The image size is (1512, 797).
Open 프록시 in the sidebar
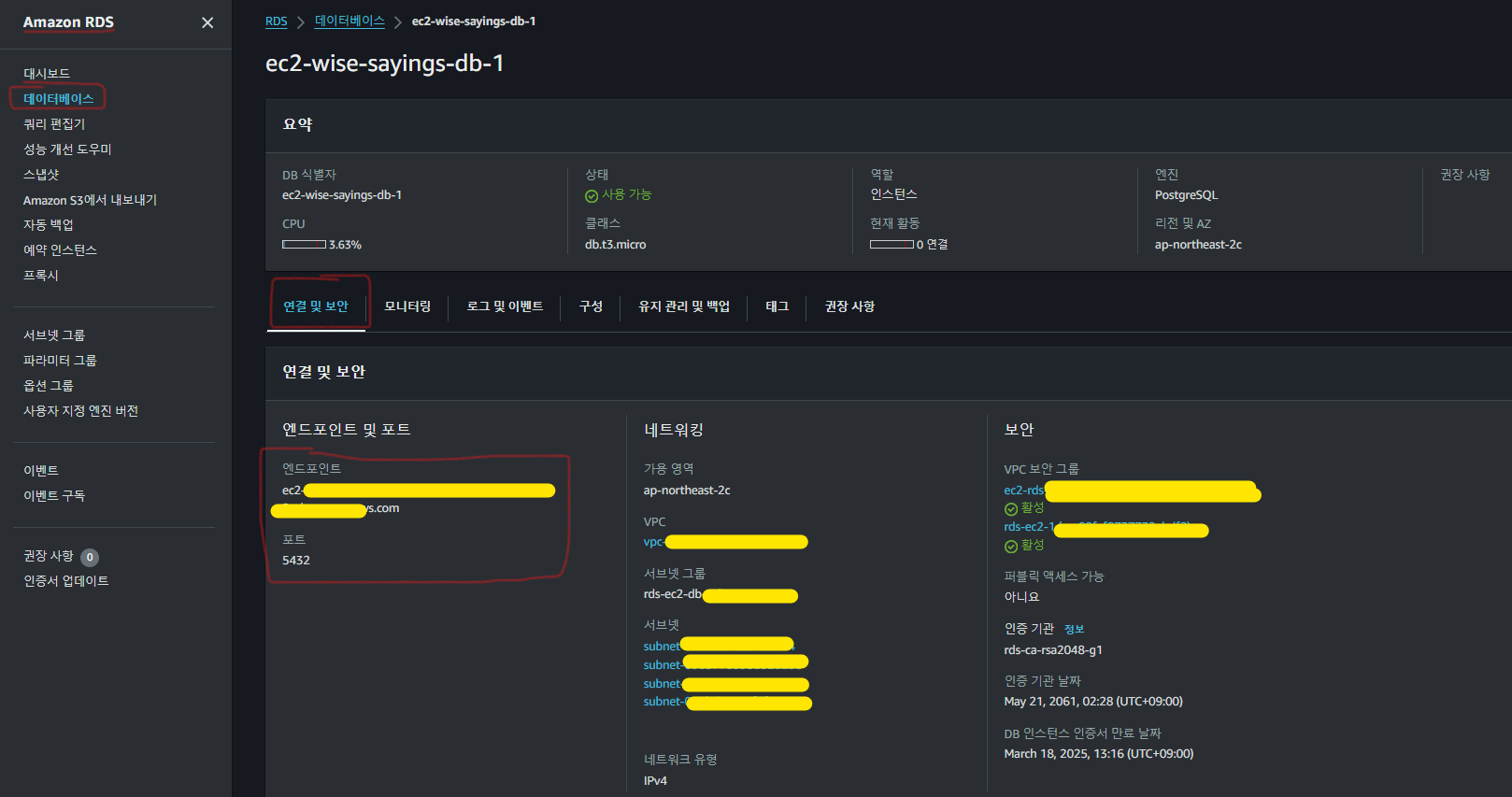tap(41, 275)
